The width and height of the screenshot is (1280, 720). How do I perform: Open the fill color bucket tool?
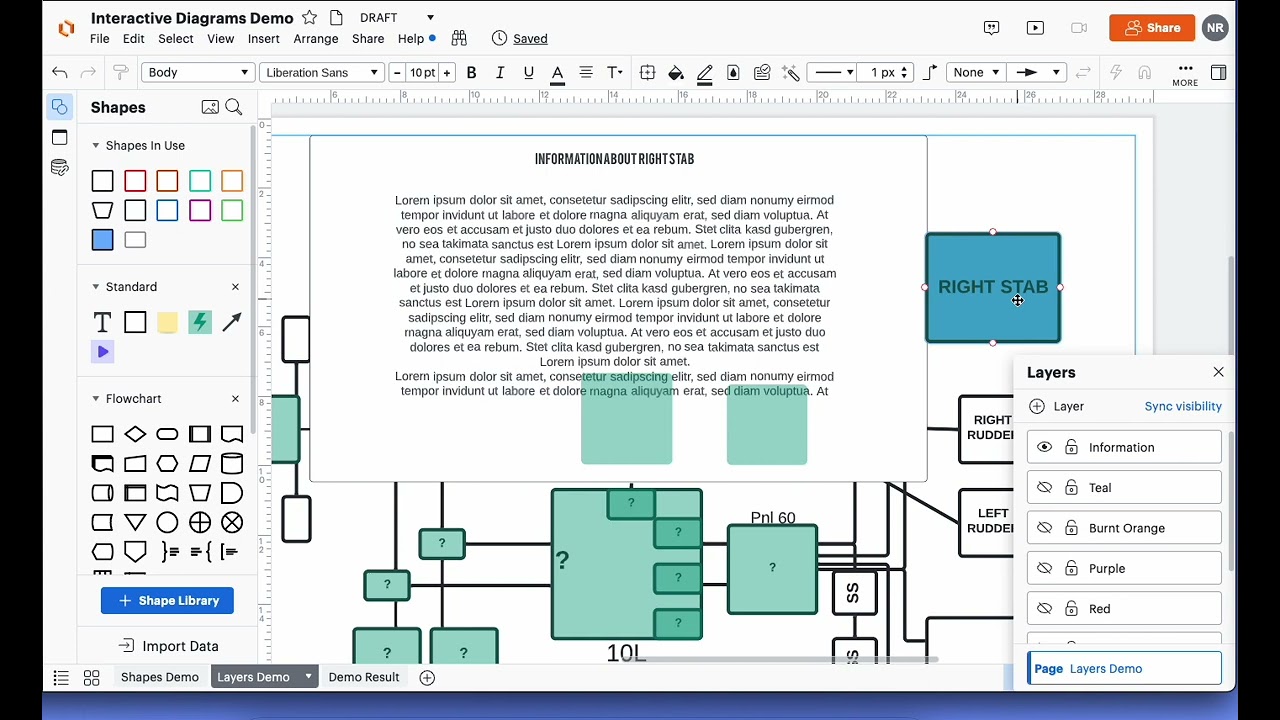click(676, 72)
